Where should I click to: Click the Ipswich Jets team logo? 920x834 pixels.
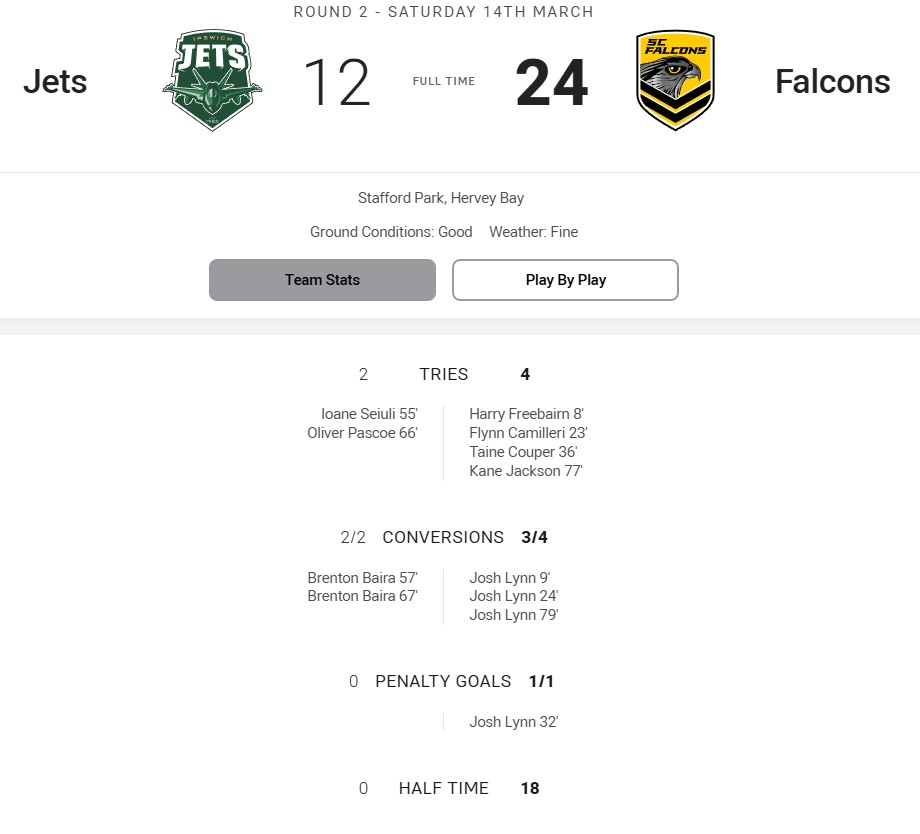(x=212, y=81)
